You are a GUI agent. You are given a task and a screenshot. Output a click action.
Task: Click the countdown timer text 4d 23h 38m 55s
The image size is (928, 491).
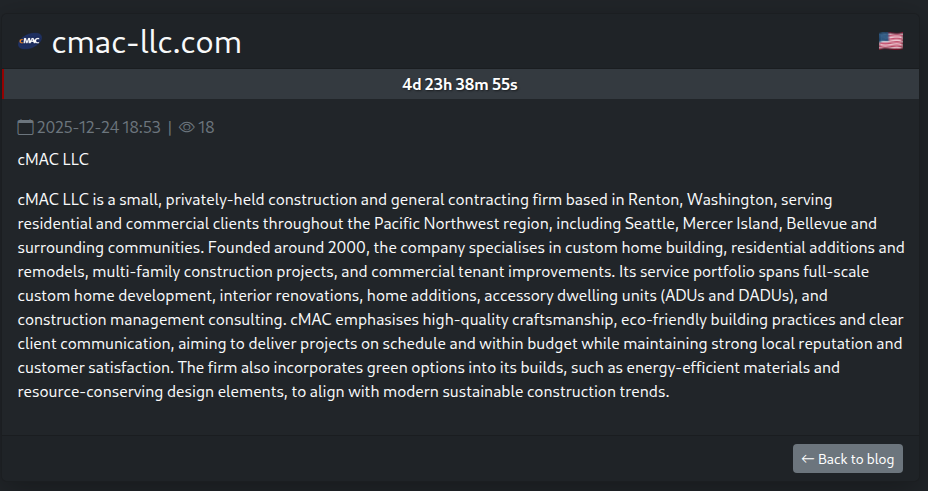[x=460, y=84]
